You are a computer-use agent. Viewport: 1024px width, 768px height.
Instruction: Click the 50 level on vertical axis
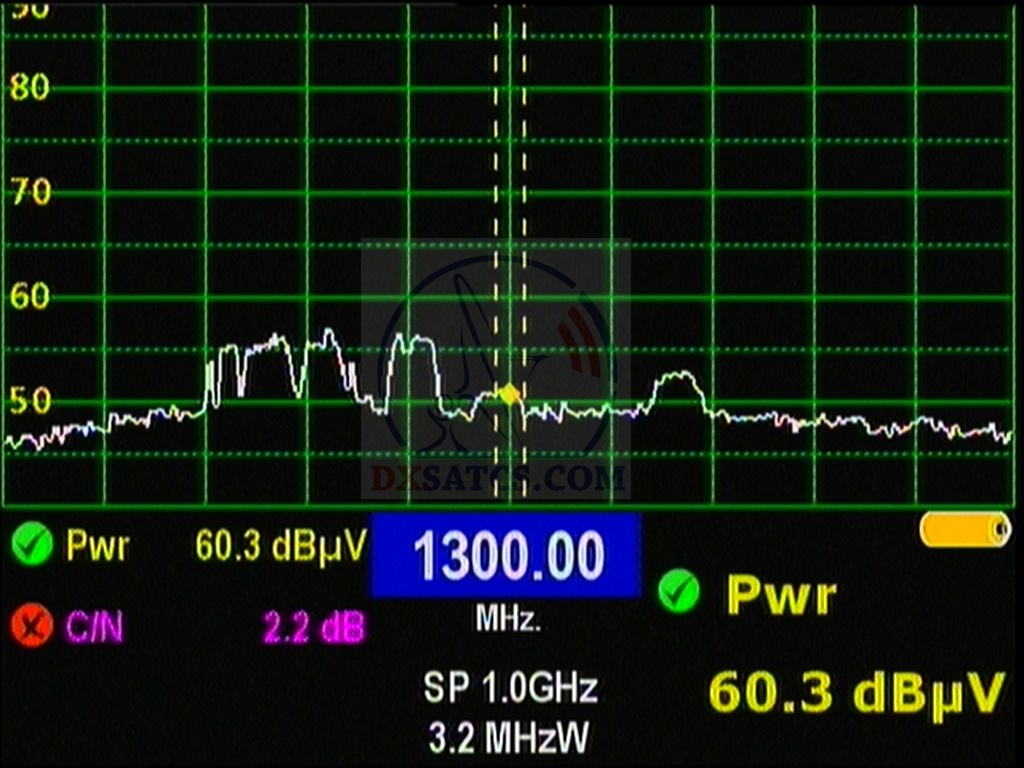pos(30,402)
